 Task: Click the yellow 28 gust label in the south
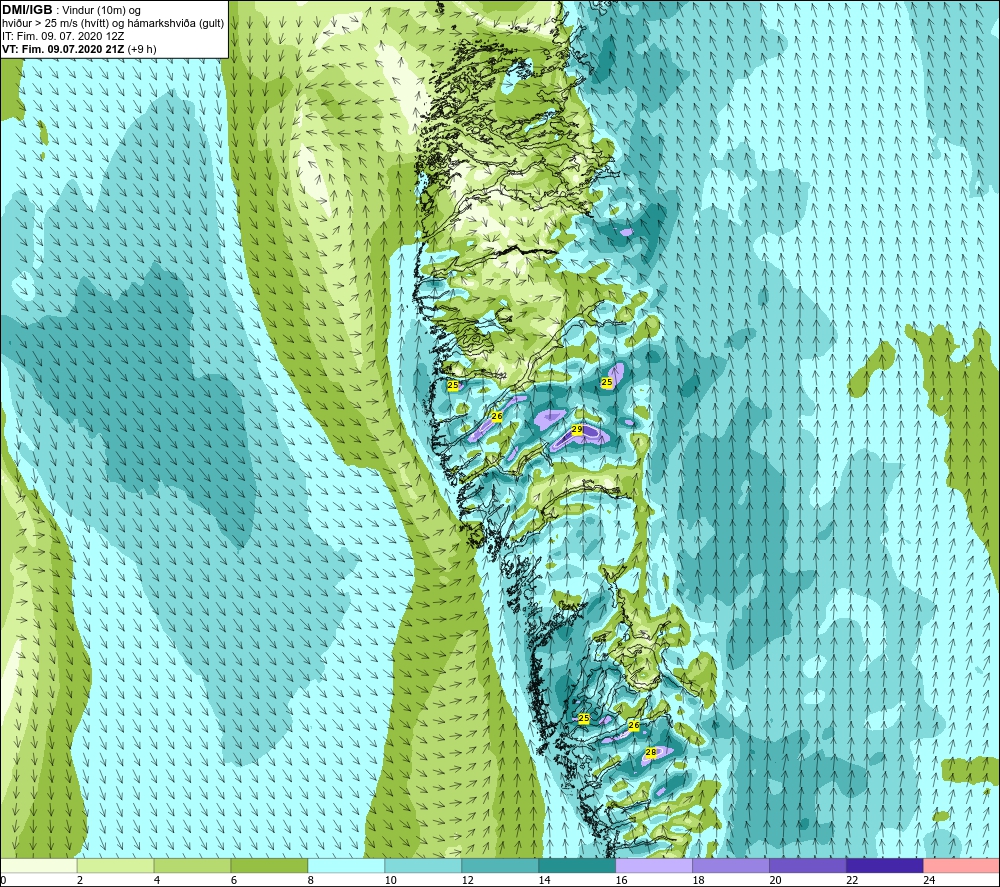(651, 752)
